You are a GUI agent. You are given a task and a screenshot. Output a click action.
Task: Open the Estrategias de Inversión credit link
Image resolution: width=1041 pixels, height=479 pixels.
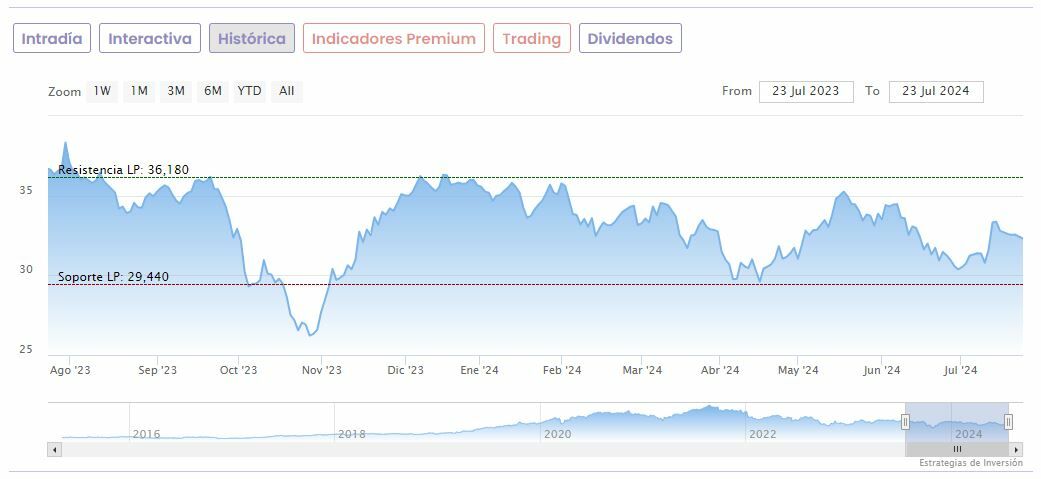[x=971, y=463]
